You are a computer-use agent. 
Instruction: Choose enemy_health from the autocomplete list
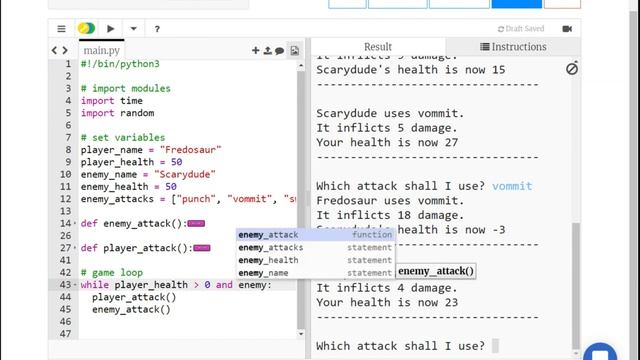point(315,260)
